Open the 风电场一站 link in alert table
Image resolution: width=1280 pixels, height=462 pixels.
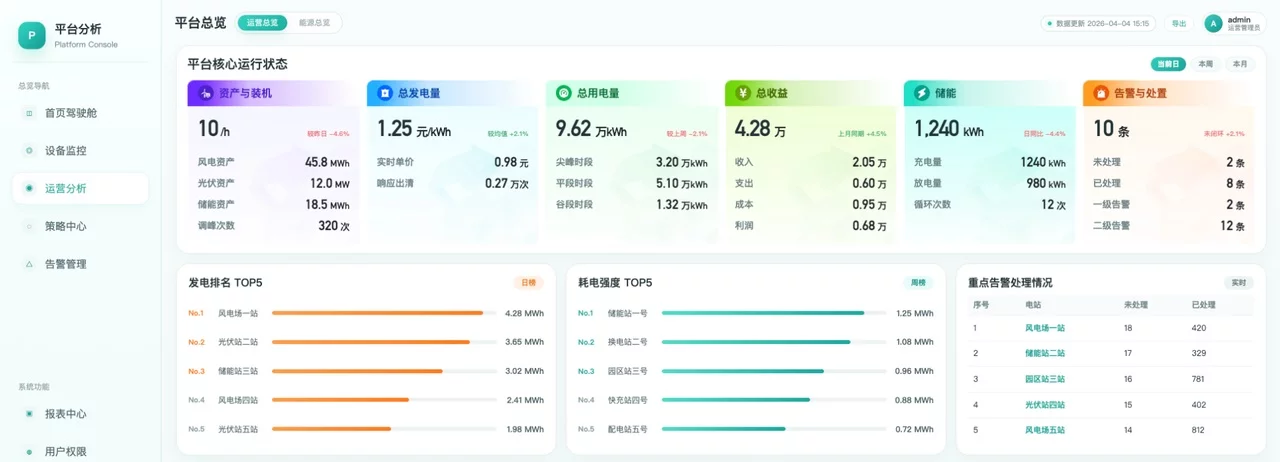pos(1045,328)
